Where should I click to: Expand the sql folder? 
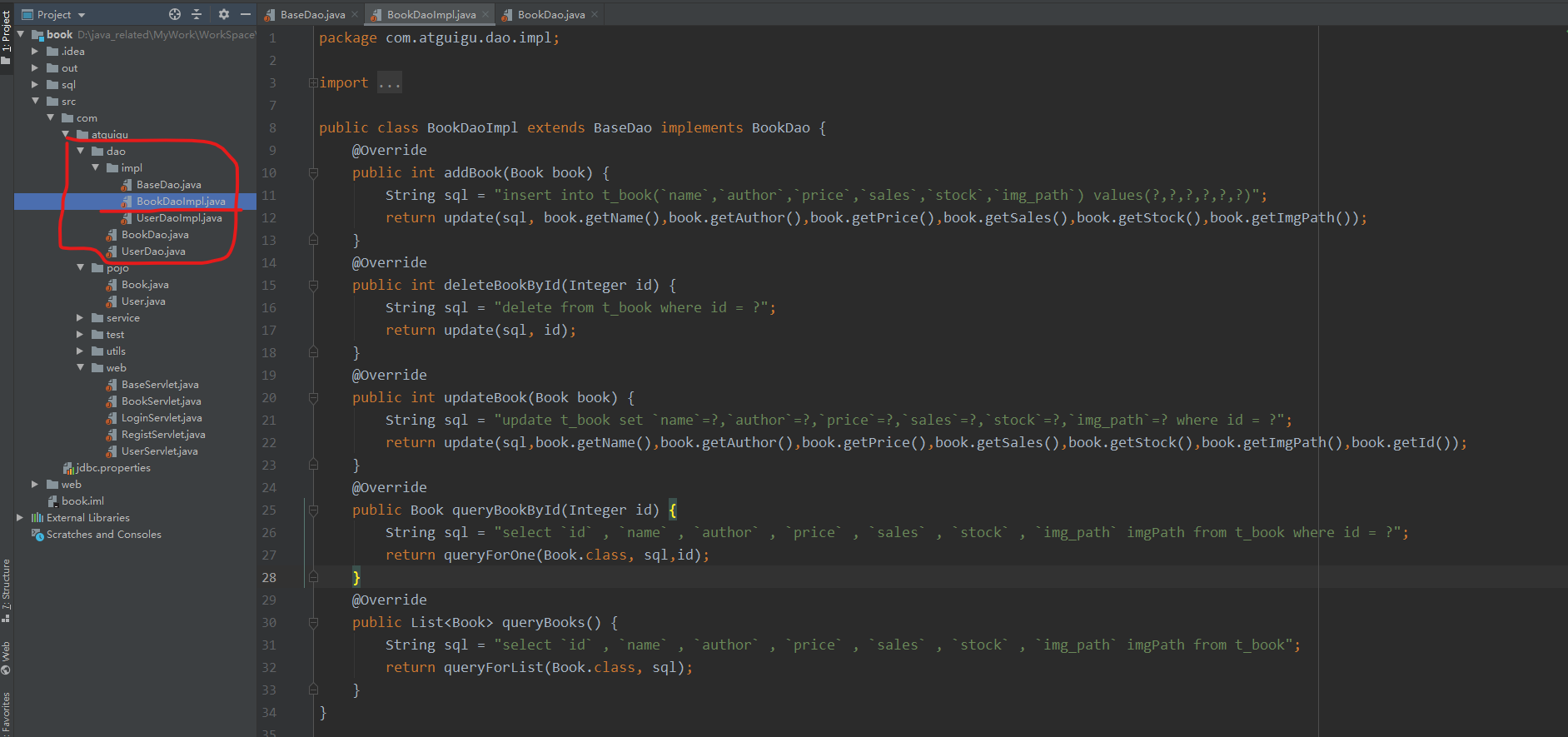coord(35,84)
